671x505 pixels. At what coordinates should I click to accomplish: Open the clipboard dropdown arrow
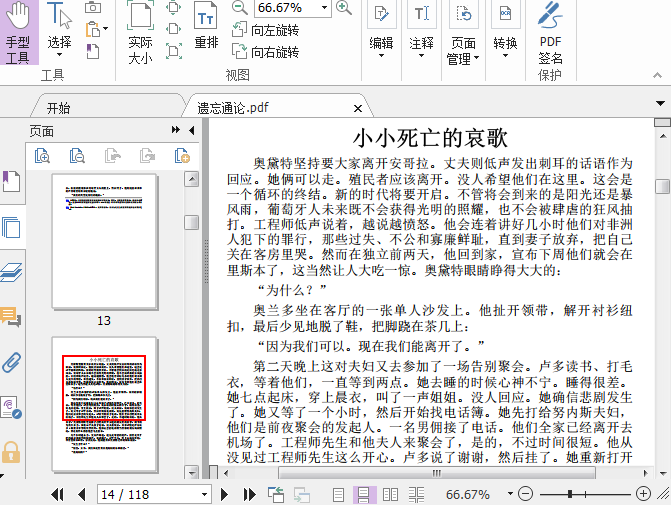click(106, 29)
